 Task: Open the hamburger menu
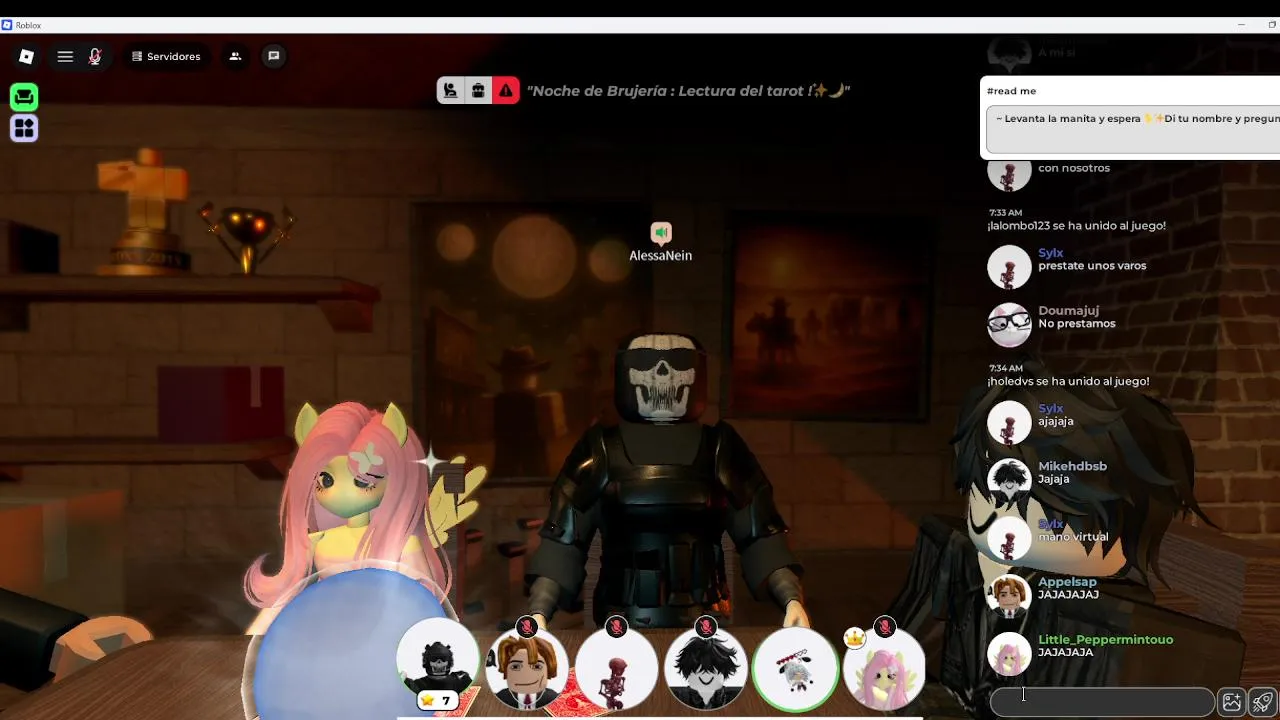(x=65, y=57)
